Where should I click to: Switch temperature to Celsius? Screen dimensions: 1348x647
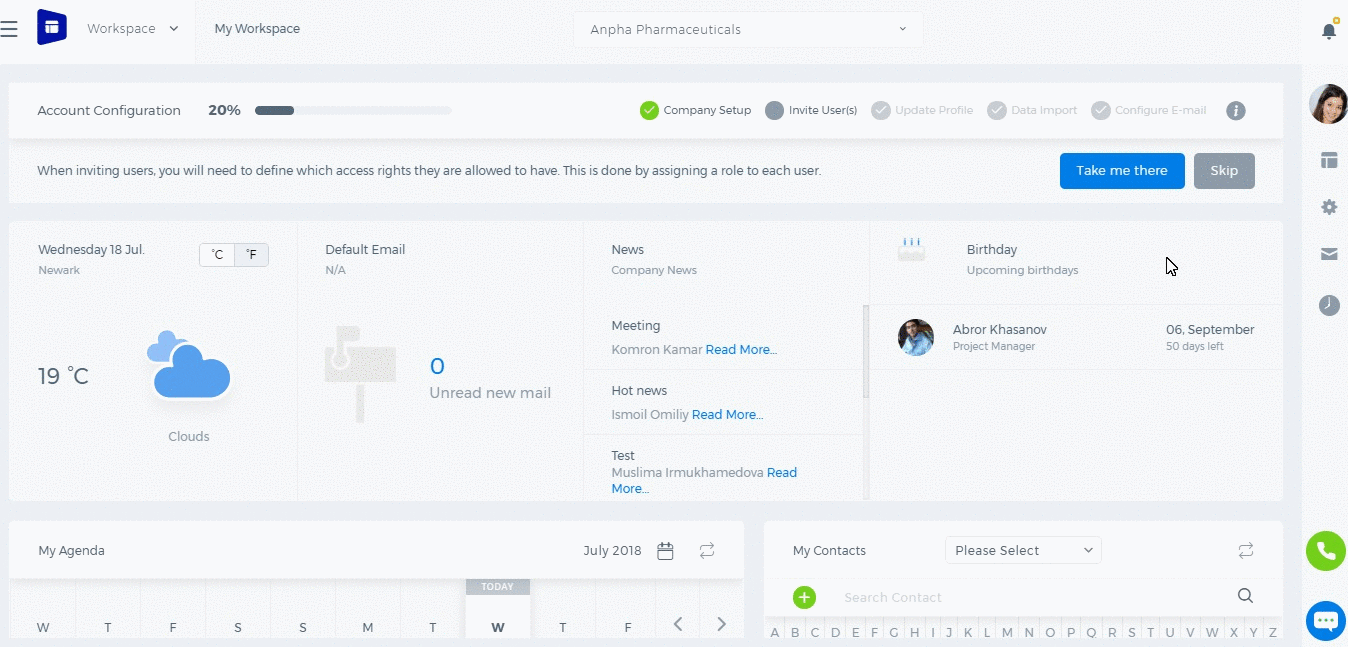coord(217,255)
